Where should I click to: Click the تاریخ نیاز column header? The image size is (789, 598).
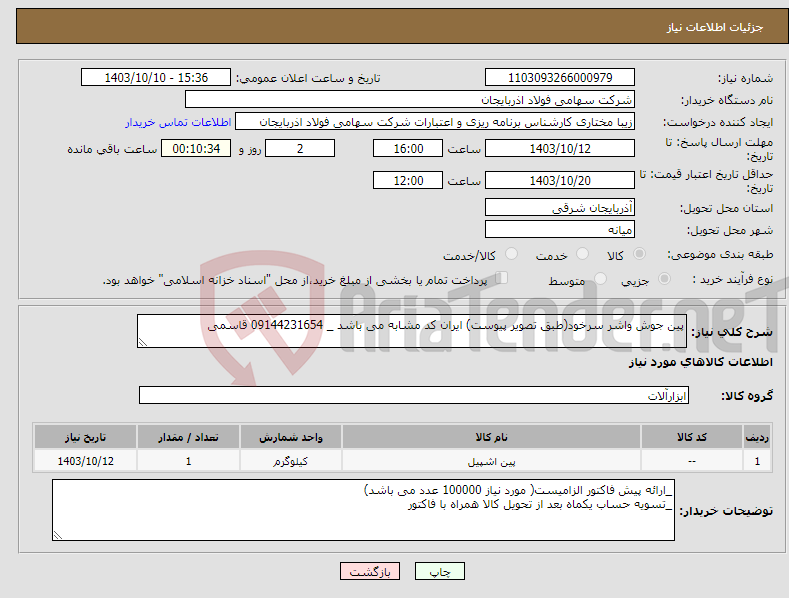point(86,437)
